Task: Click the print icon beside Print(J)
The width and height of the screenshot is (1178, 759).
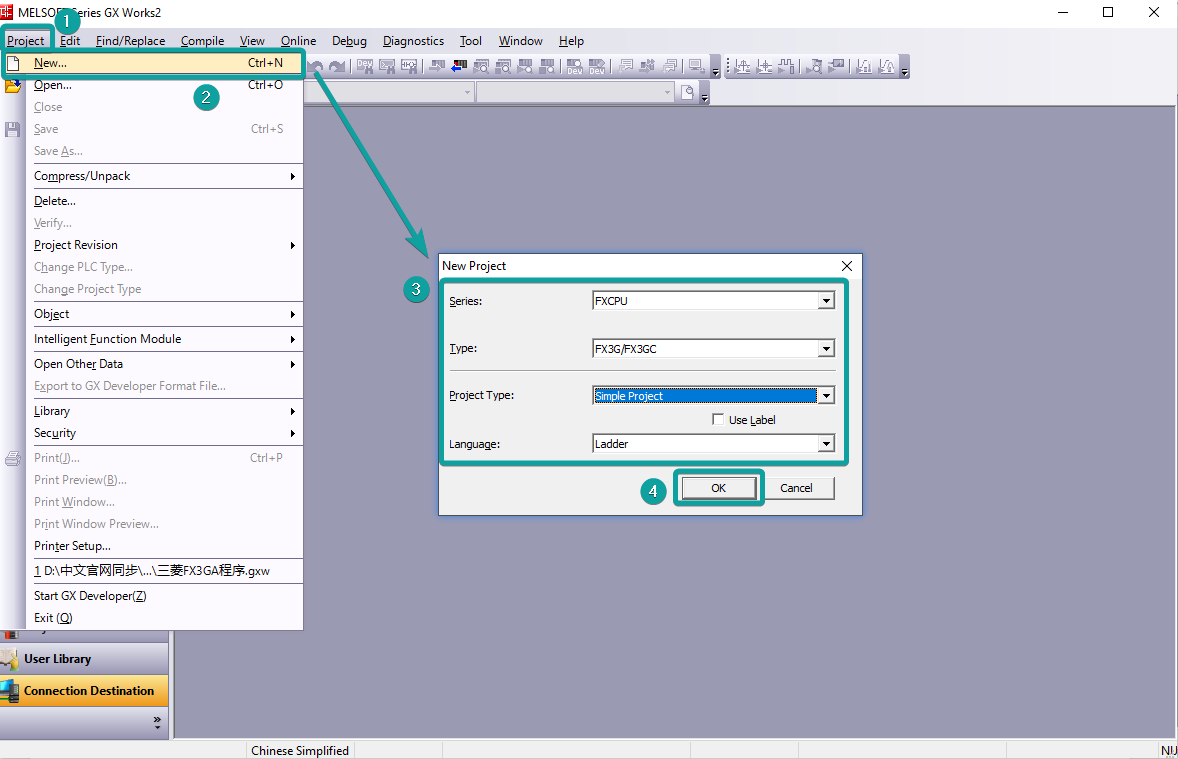Action: [x=13, y=458]
